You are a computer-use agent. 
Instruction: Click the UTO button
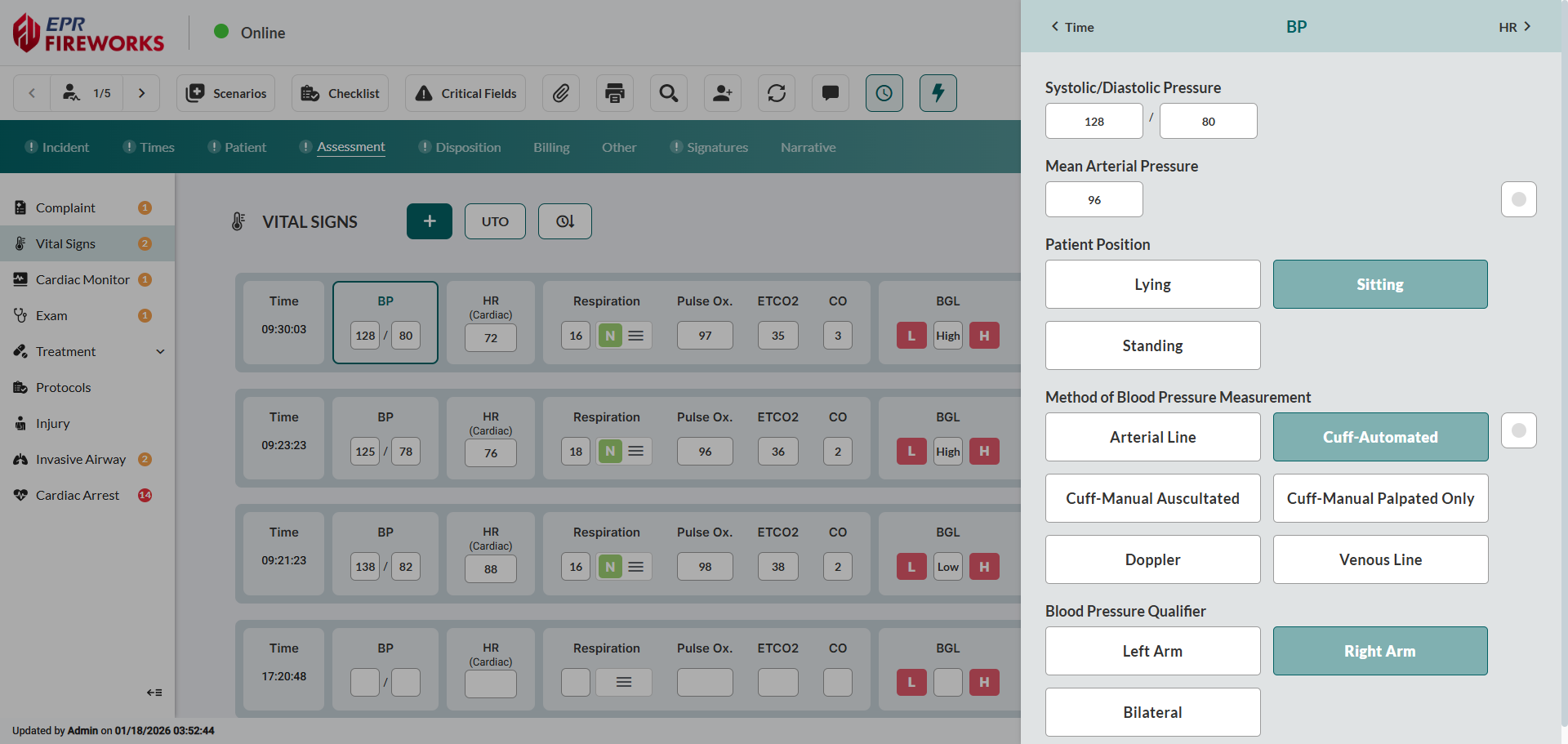pos(495,221)
